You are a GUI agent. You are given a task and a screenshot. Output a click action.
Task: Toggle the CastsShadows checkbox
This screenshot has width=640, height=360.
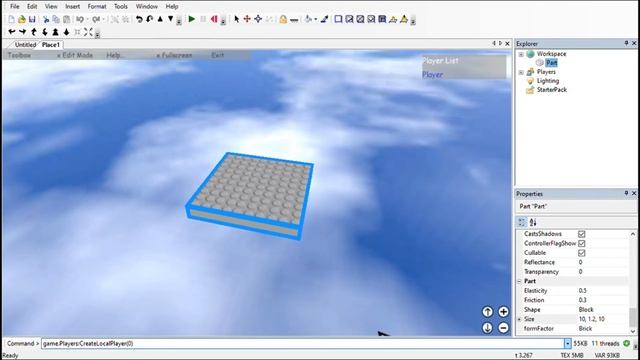(x=582, y=234)
